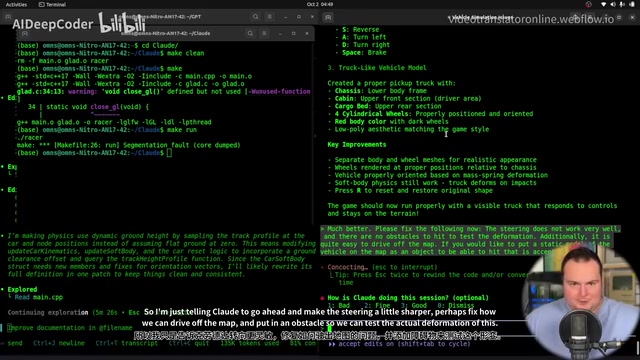Image resolution: width=640 pixels, height=360 pixels.
Task: Select feedback option '0: Dismiss'
Action: (x=456, y=305)
